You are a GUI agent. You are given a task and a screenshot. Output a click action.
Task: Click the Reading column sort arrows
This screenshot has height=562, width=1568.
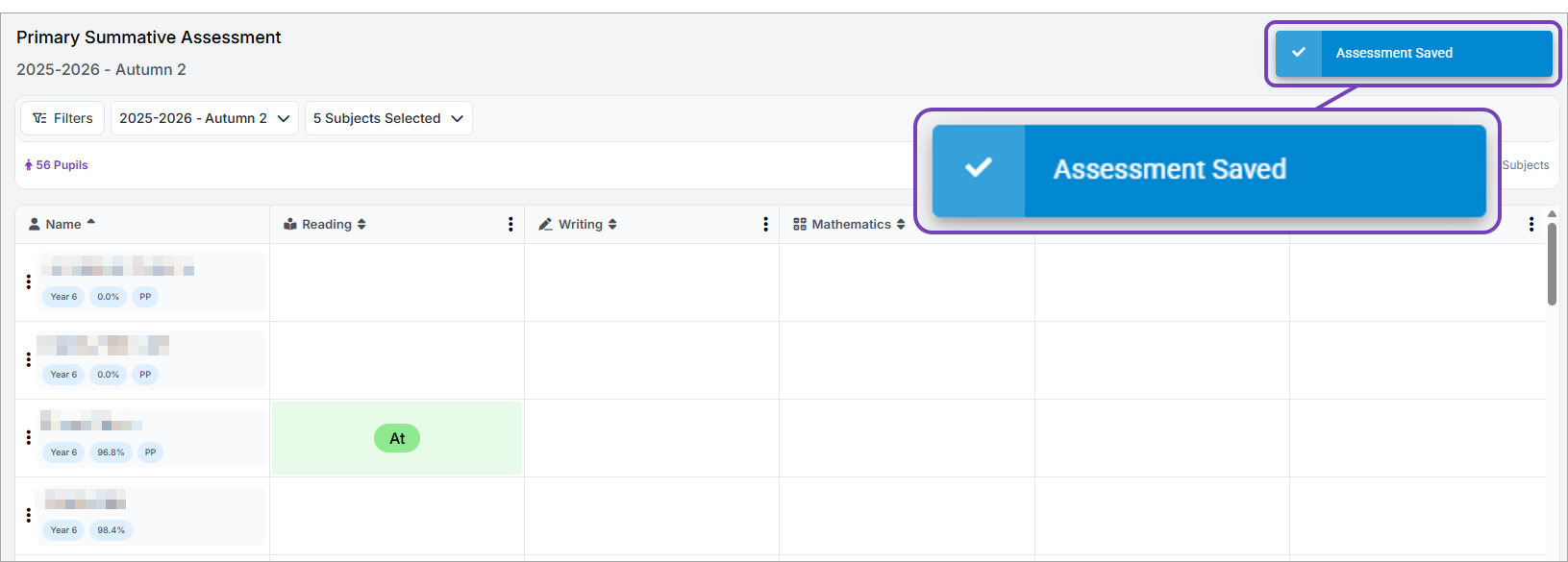click(x=361, y=225)
